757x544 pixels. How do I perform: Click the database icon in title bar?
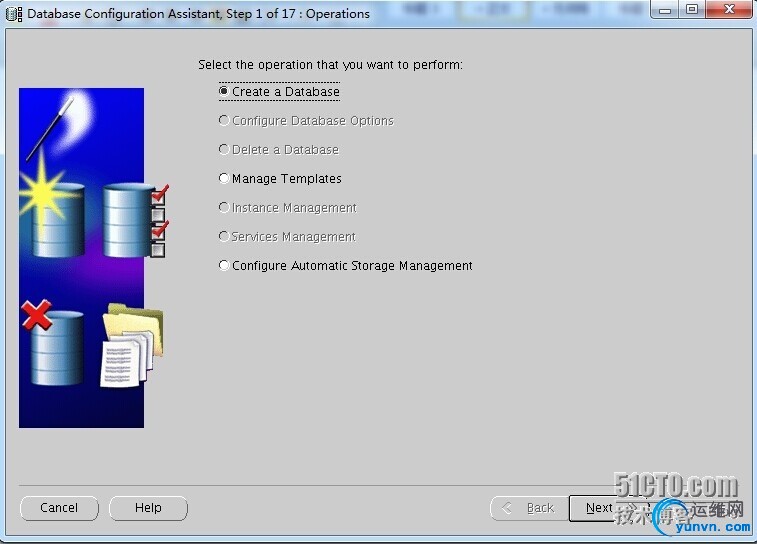14,14
